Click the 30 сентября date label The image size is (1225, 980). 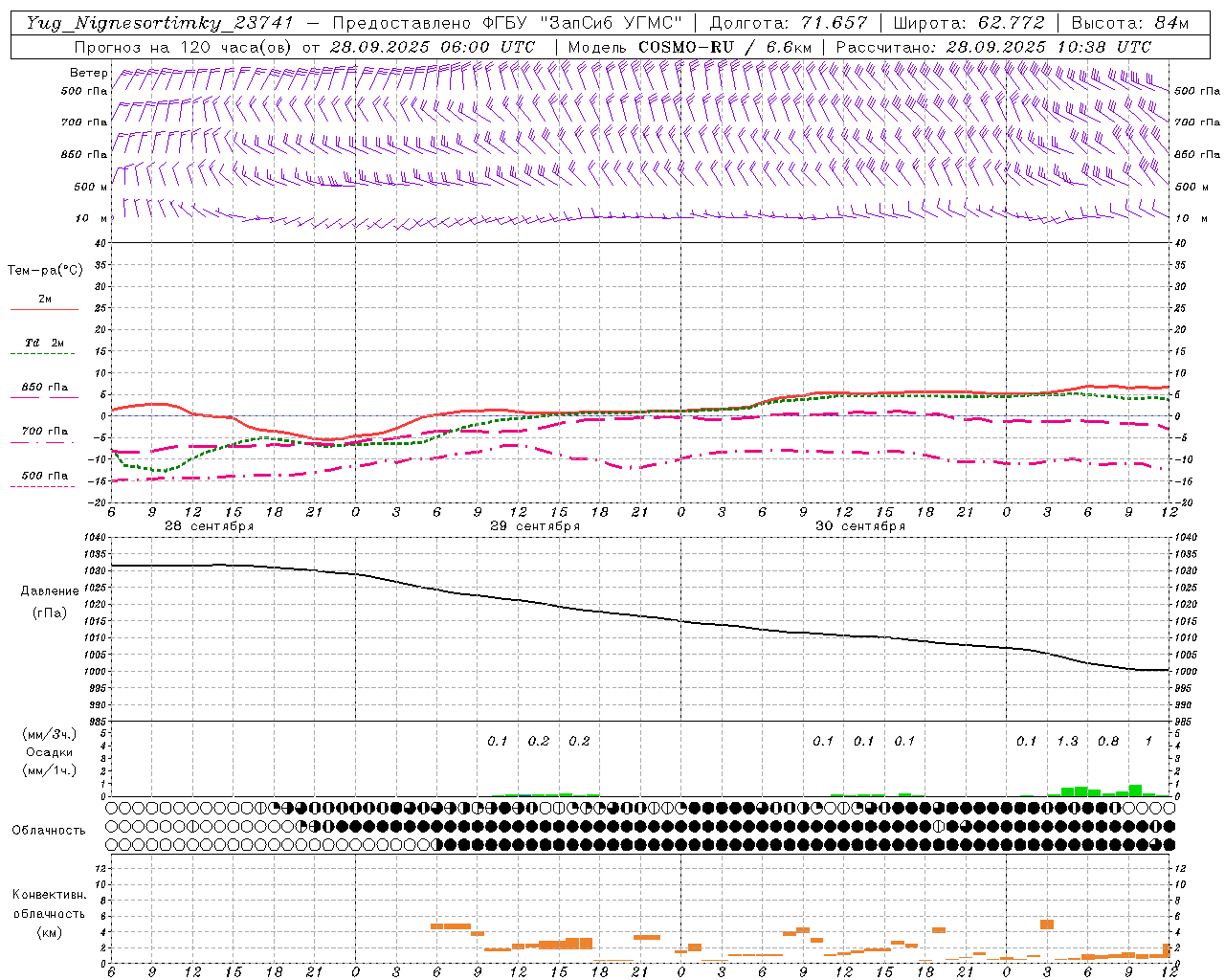tap(860, 526)
